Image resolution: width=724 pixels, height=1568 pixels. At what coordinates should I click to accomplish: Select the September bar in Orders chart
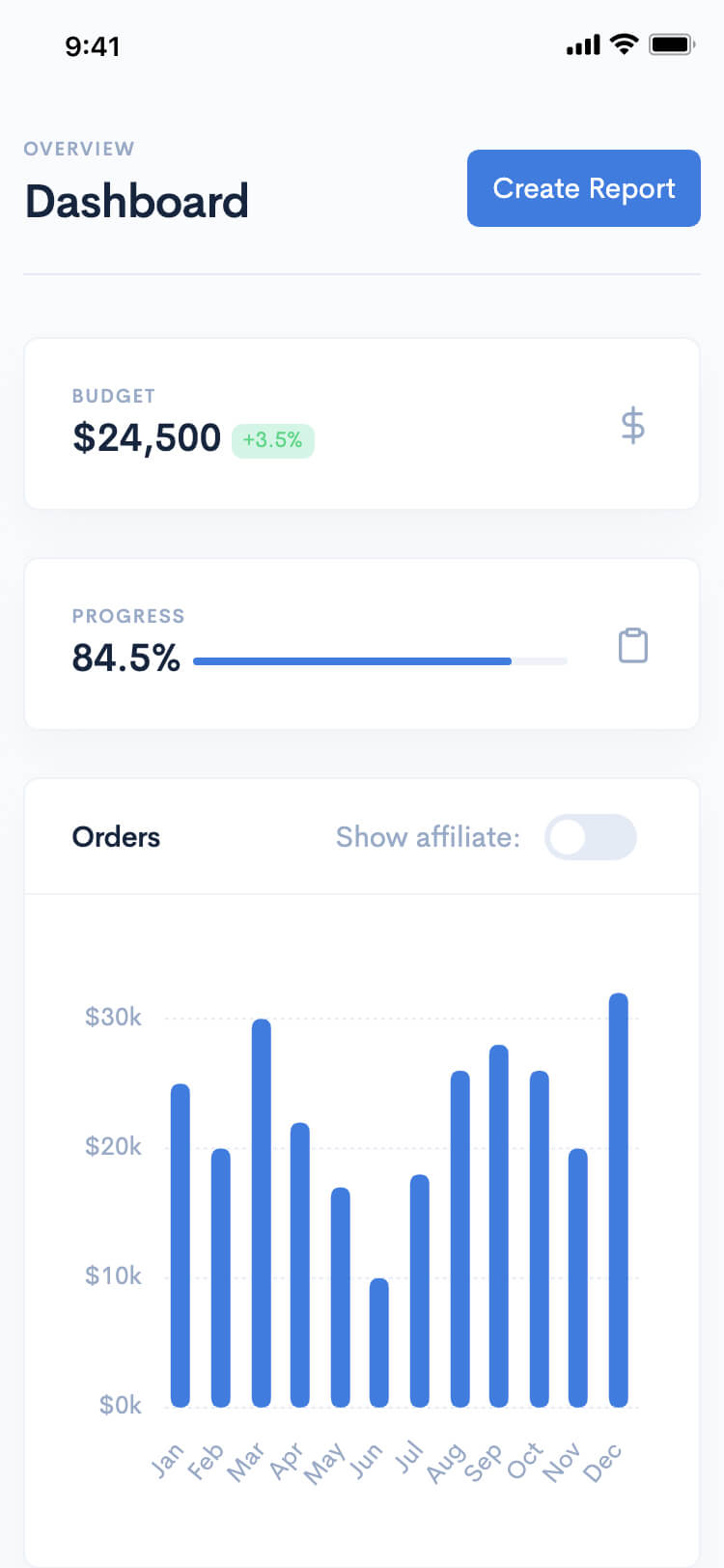pyautogui.click(x=499, y=1225)
